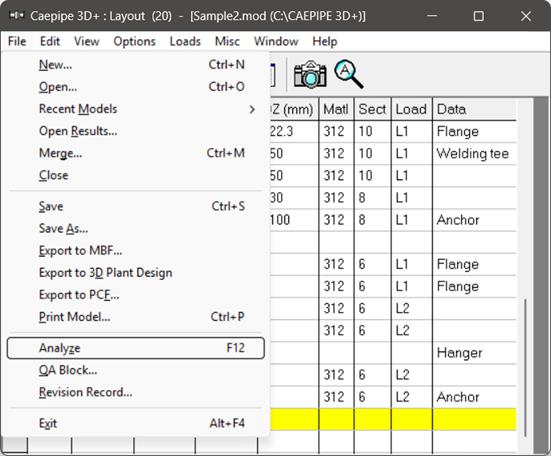Expand the Recent Models submenu arrow
This screenshot has height=456, width=551.
tap(252, 110)
